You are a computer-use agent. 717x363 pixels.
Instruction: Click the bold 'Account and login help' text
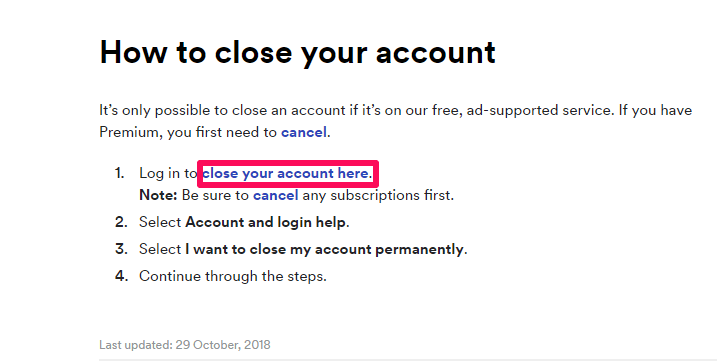[x=265, y=223]
